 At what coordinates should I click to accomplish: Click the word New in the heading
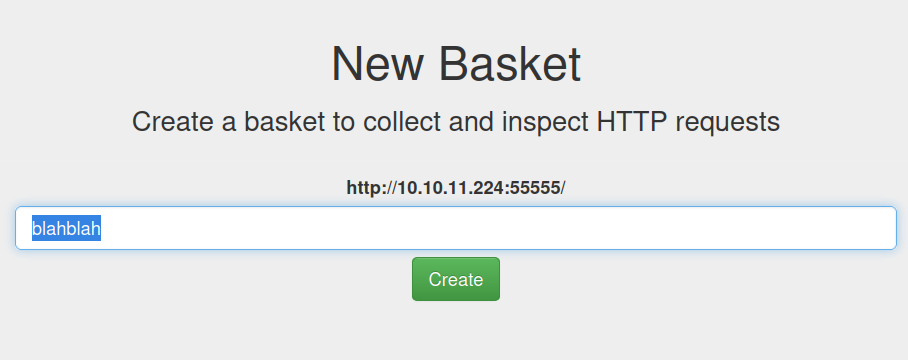point(377,64)
